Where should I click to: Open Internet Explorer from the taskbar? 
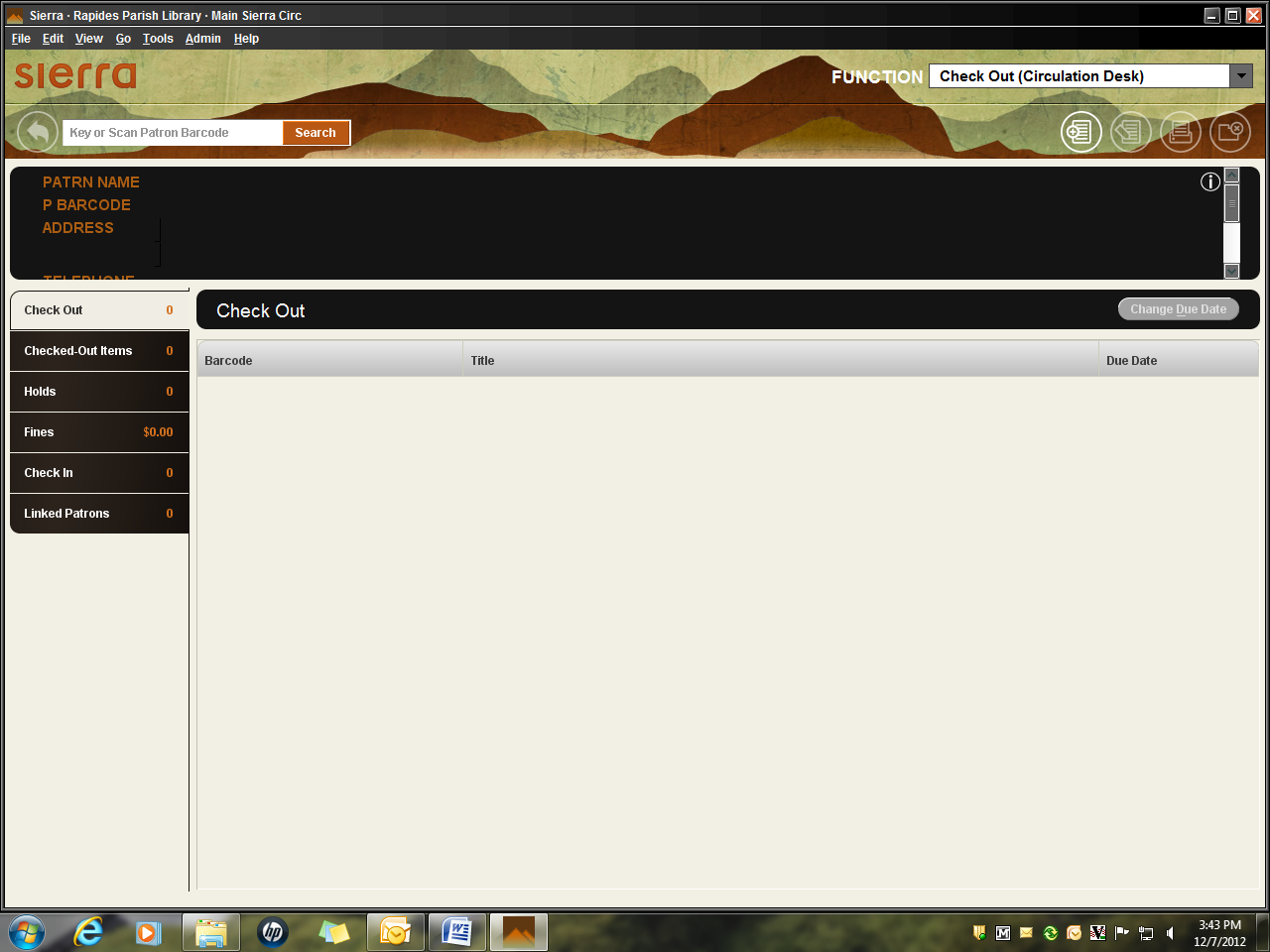[88, 932]
